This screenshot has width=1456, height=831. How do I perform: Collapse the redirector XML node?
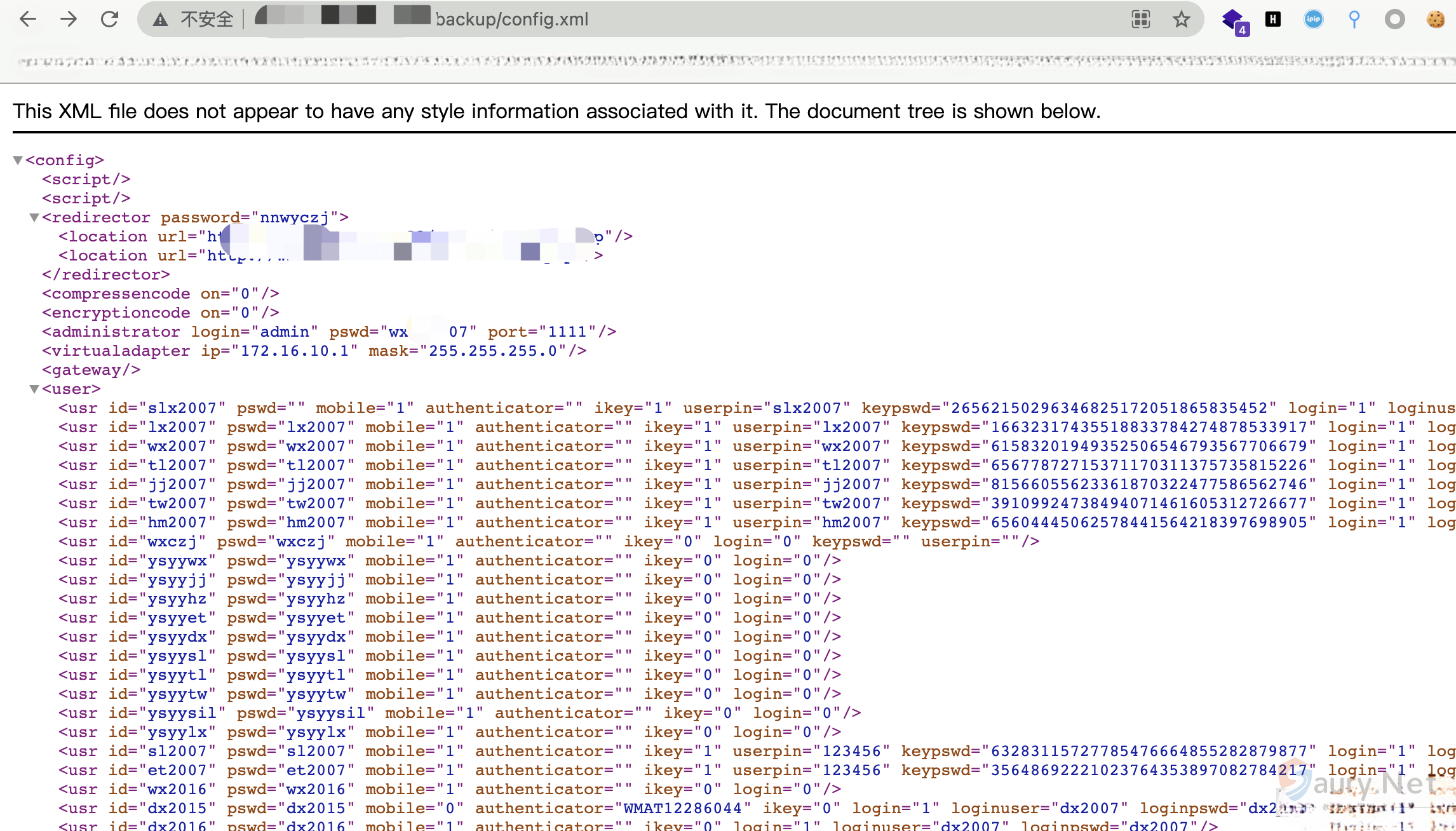coord(34,217)
